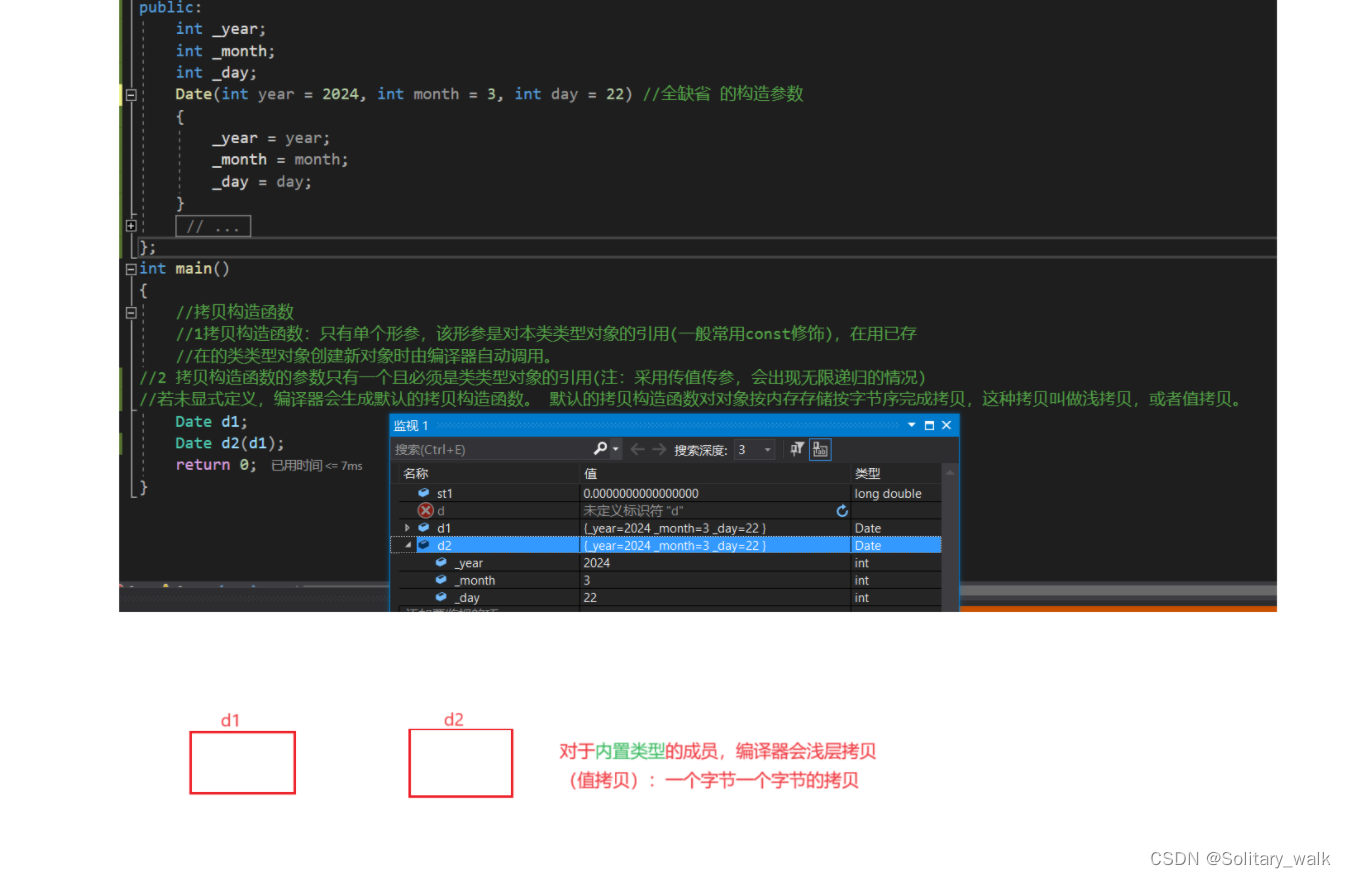
Task: Click the search magnifier icon in Watch 1
Action: pyautogui.click(x=600, y=449)
